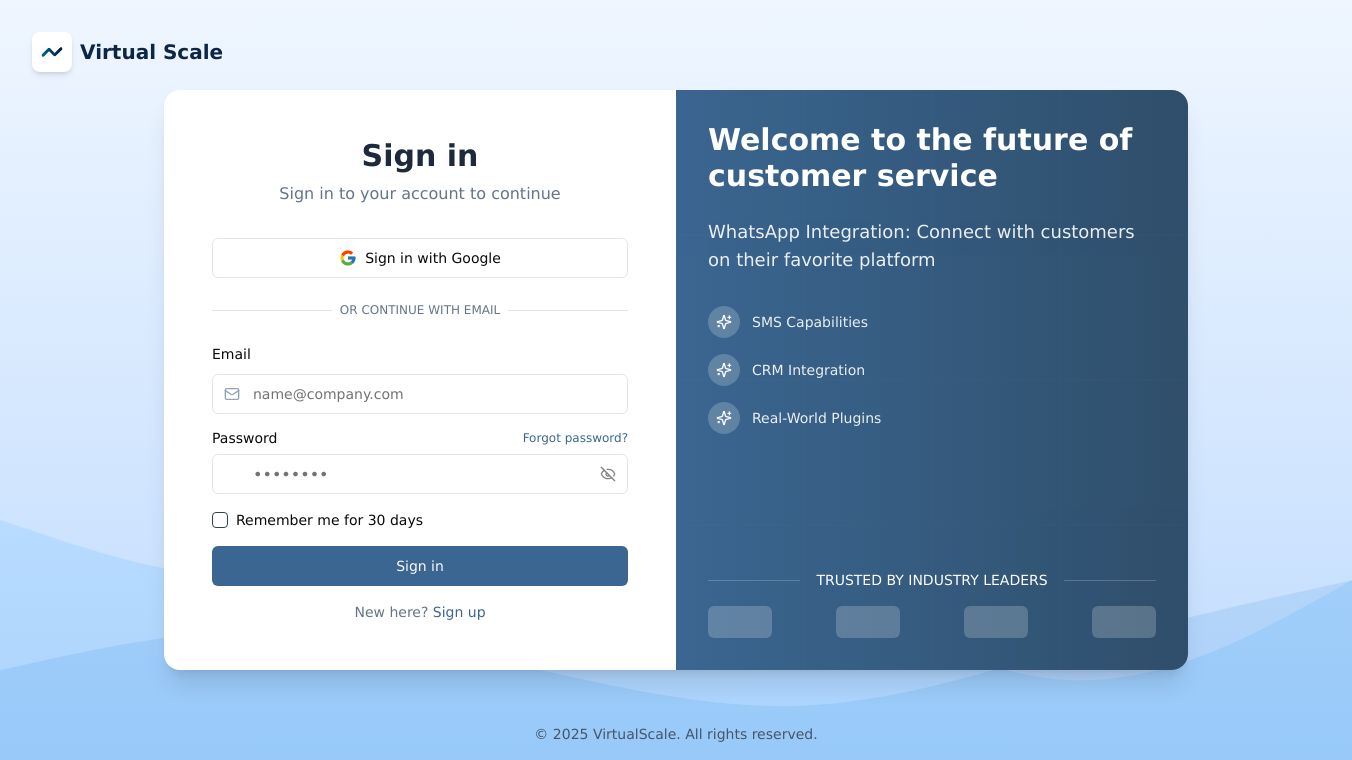Follow the Sign up link
The image size is (1352, 760).
click(459, 612)
